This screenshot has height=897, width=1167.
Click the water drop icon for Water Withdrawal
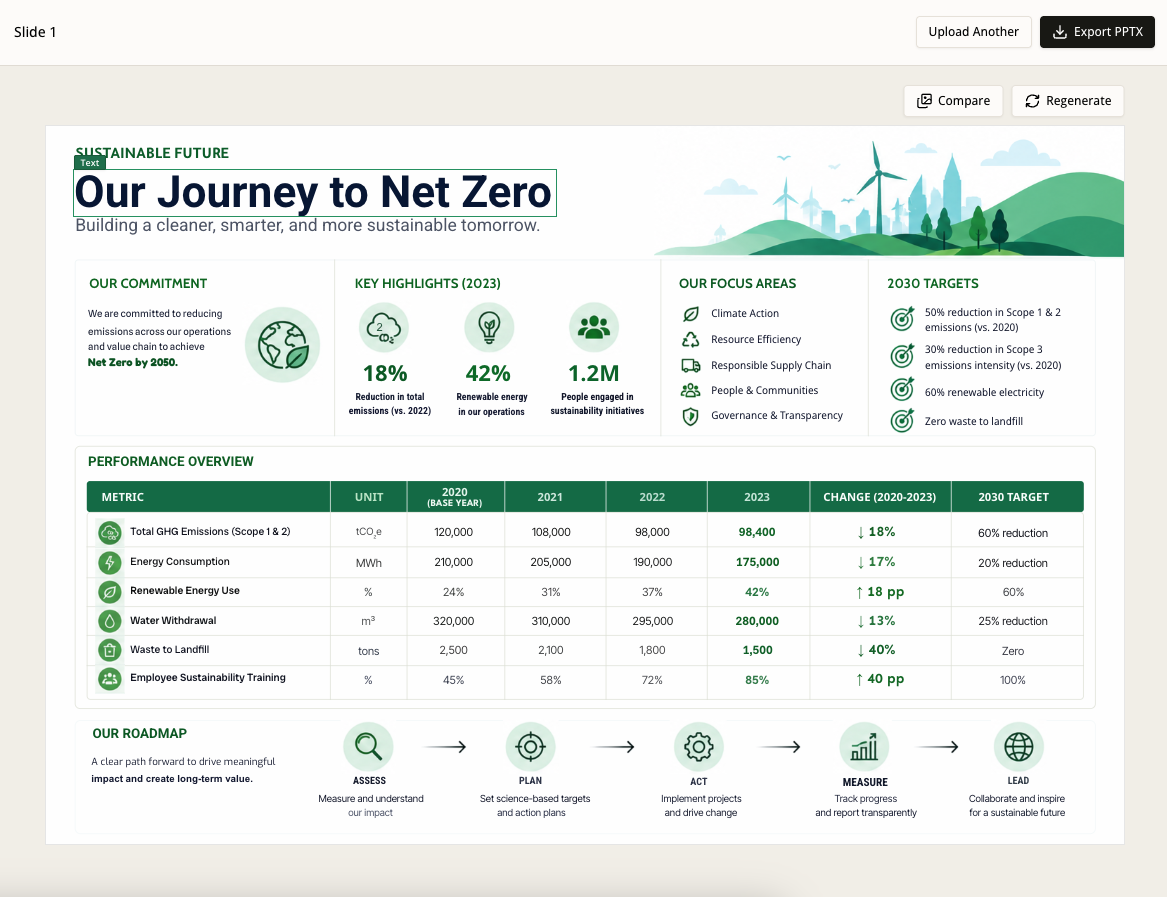pos(110,621)
